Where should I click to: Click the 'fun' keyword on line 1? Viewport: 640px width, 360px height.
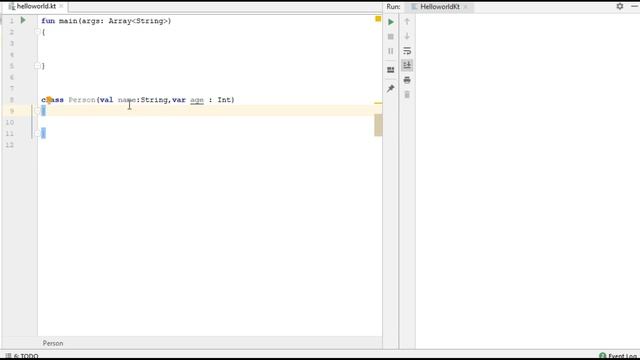pos(48,21)
